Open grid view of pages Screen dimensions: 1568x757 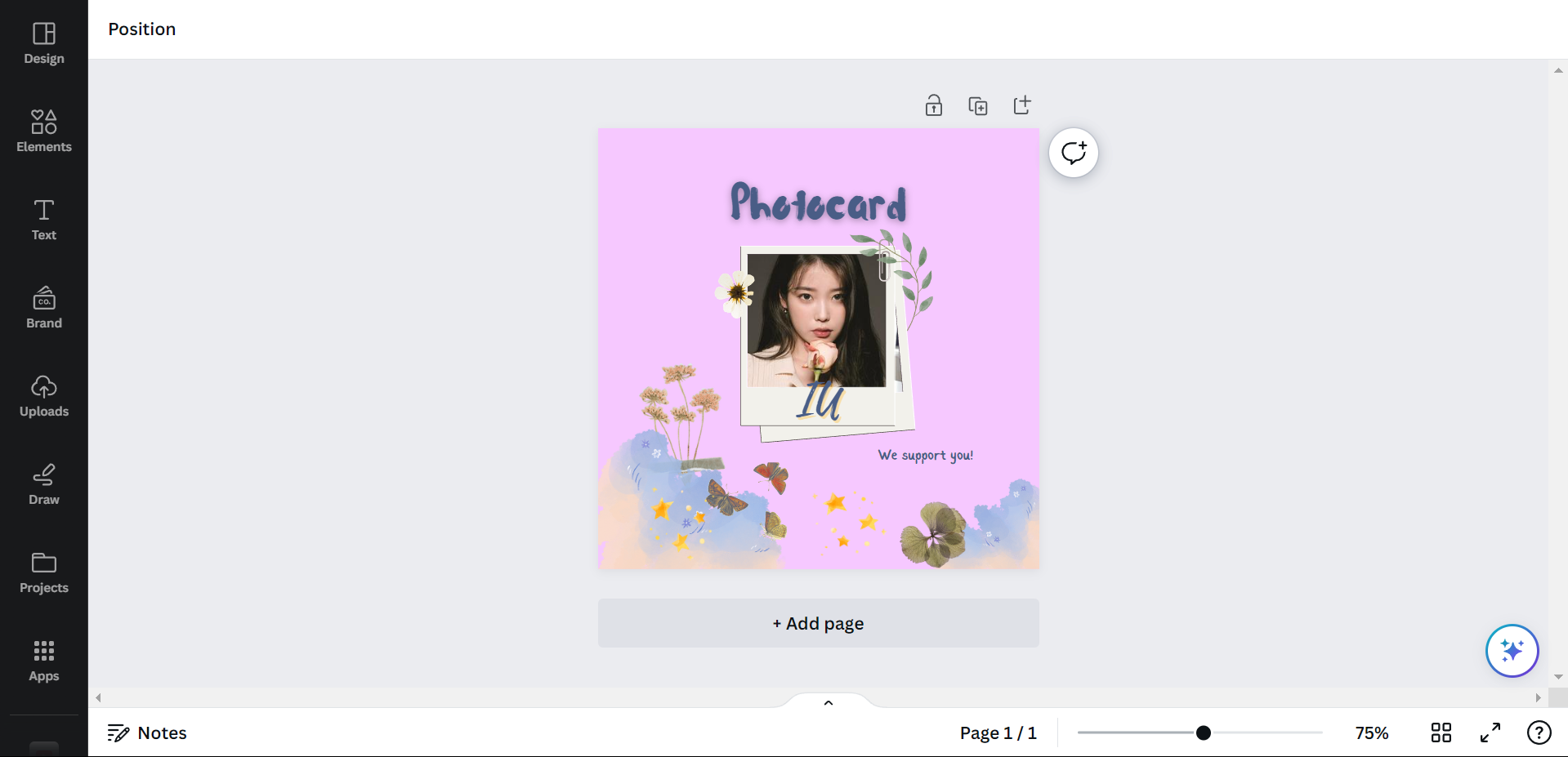1441,733
